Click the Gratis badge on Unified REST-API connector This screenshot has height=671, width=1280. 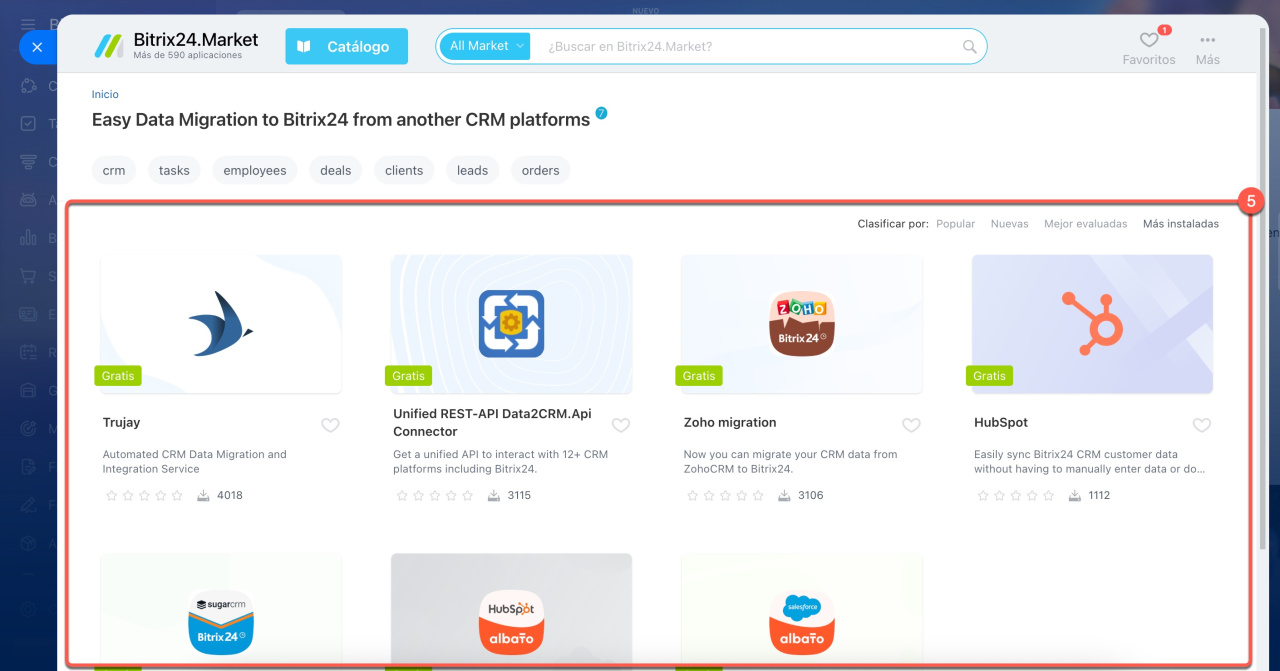408,376
